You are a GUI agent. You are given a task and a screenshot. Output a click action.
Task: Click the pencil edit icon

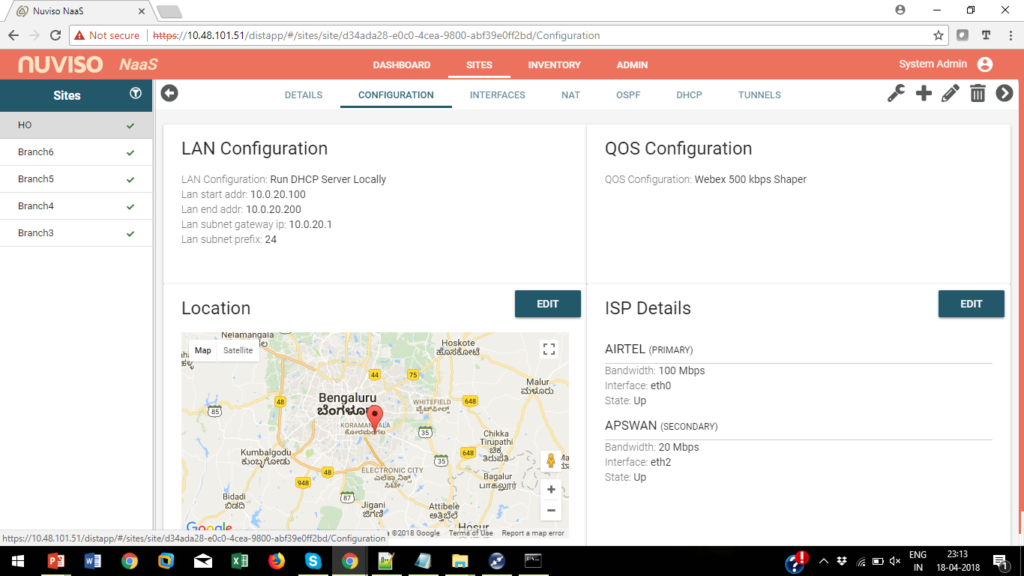click(x=950, y=93)
